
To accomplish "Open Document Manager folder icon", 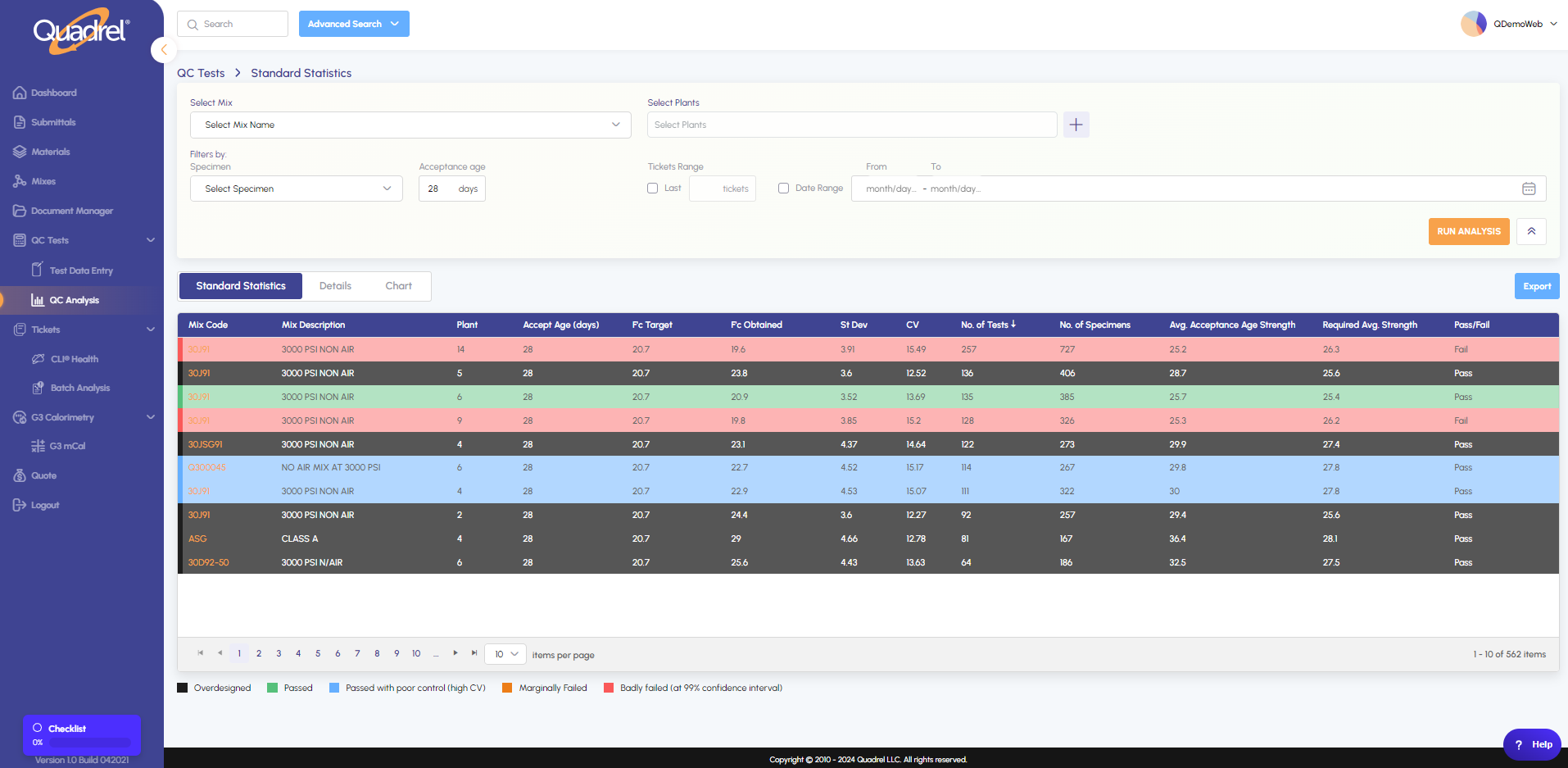I will (20, 211).
